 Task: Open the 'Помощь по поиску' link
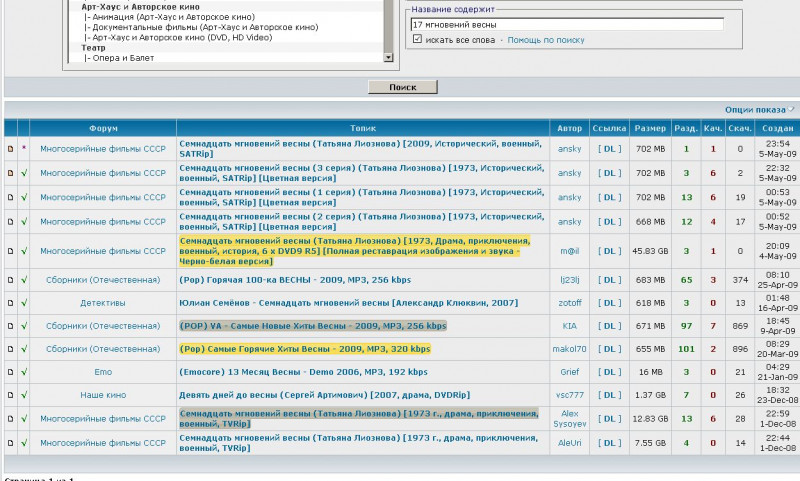[546, 40]
